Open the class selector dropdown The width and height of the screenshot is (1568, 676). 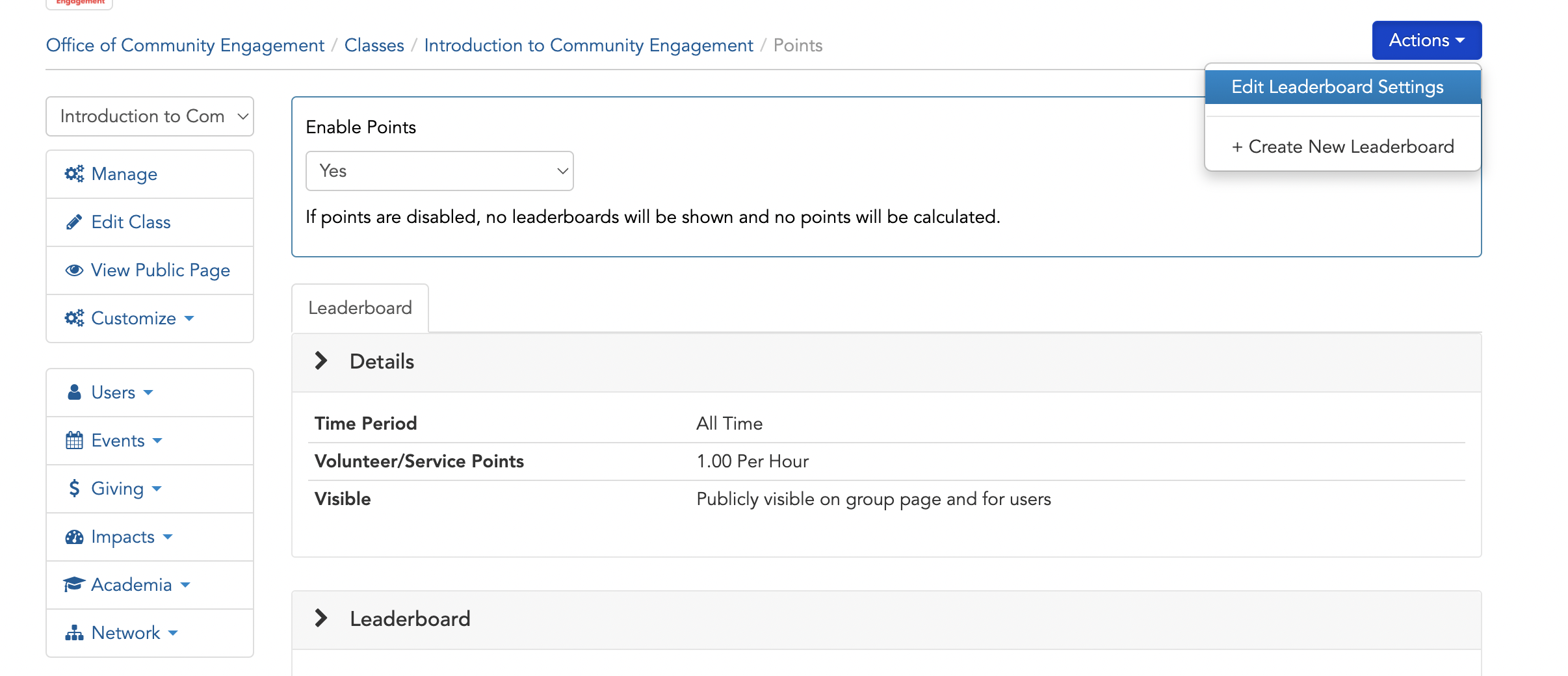coord(150,116)
